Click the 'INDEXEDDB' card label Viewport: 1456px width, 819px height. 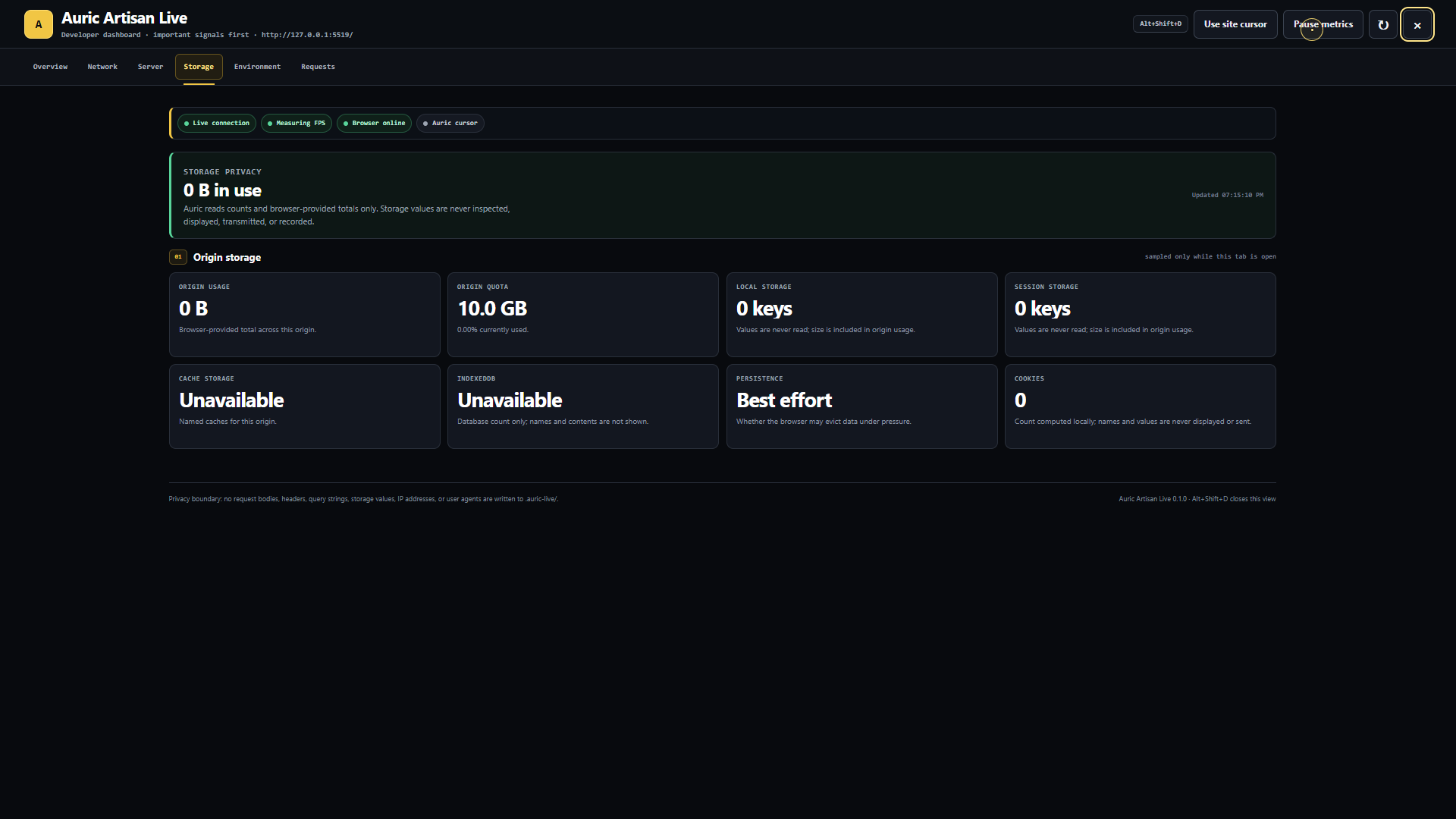pyautogui.click(x=476, y=378)
